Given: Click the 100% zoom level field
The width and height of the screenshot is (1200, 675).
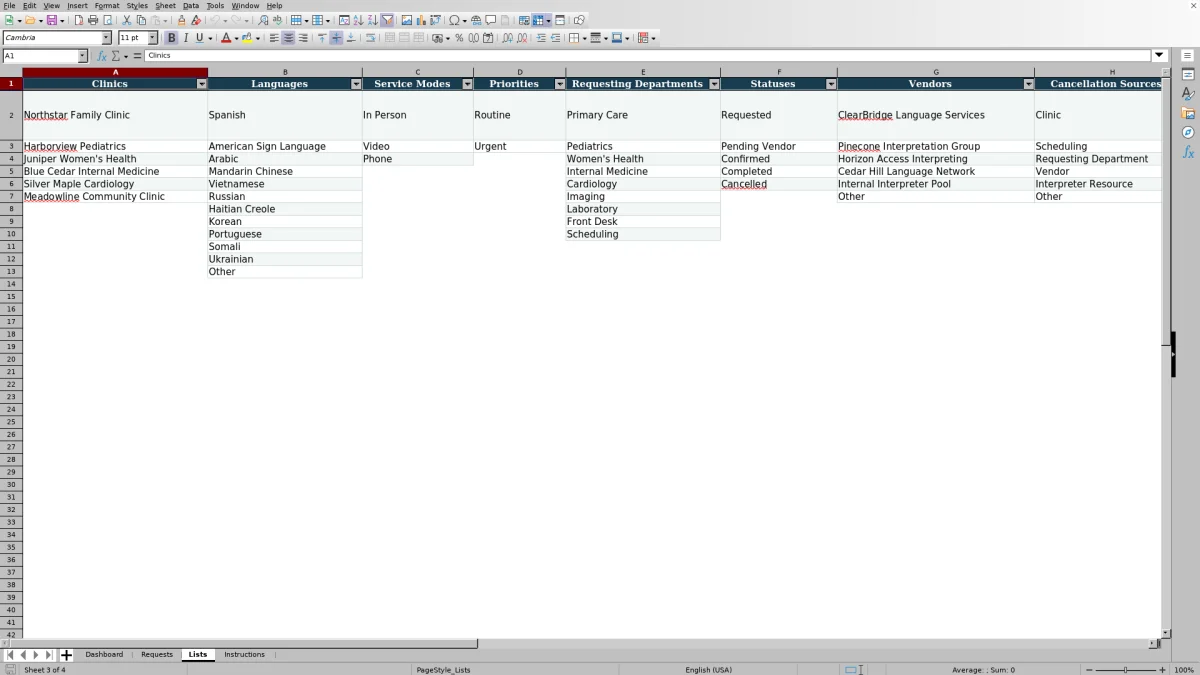Looking at the screenshot, I should pyautogui.click(x=1184, y=670).
